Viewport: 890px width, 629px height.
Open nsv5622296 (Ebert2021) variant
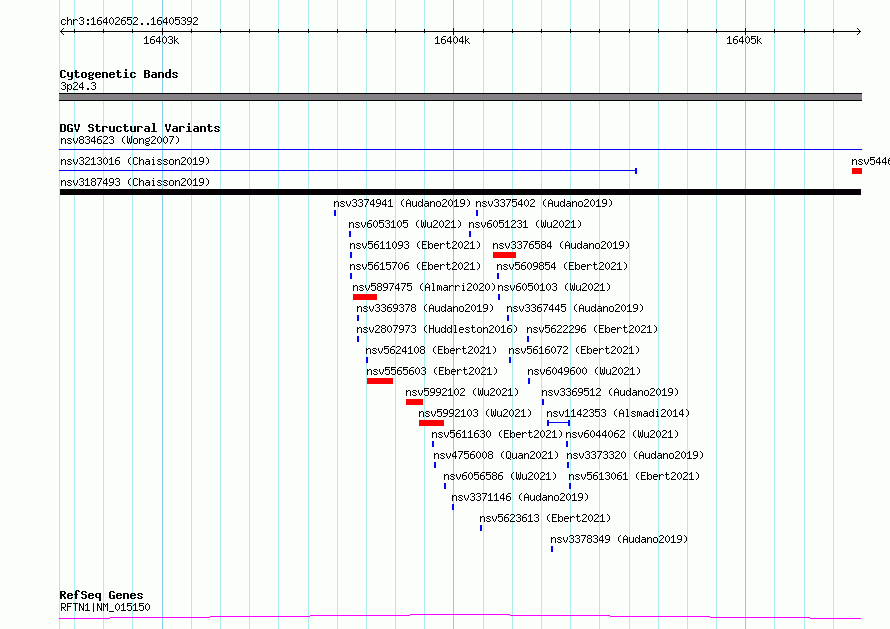(x=592, y=329)
